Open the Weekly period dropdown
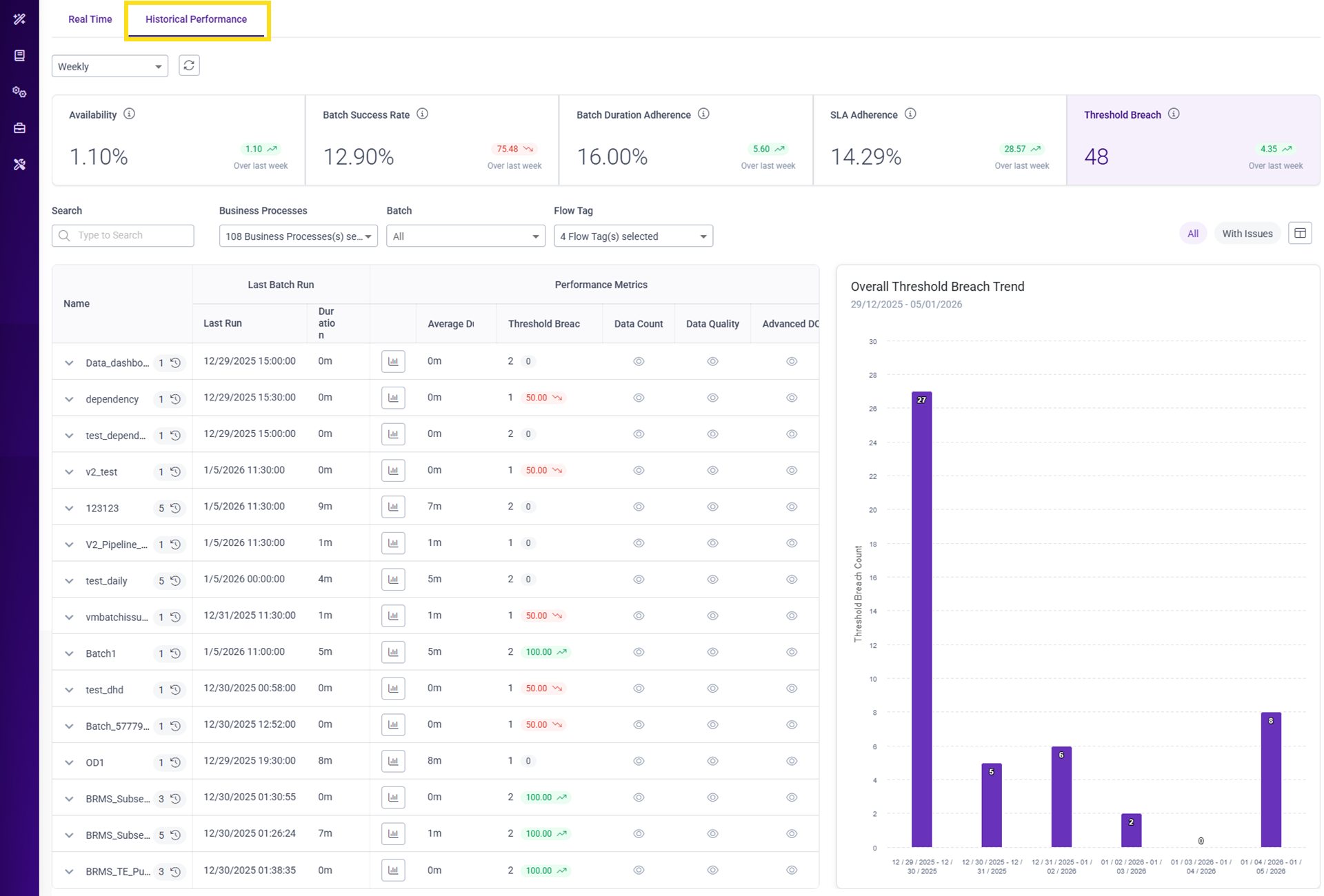Viewport: 1324px width, 896px height. click(x=110, y=66)
